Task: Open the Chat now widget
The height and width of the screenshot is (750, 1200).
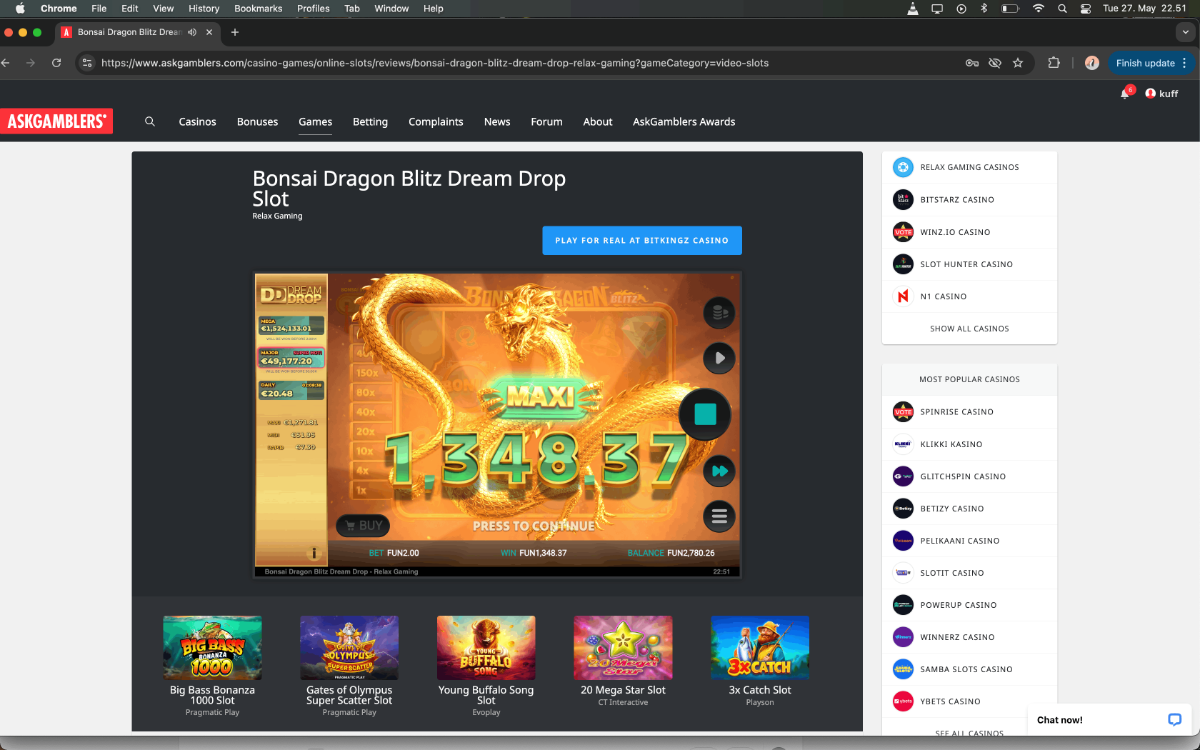Action: 1109,719
